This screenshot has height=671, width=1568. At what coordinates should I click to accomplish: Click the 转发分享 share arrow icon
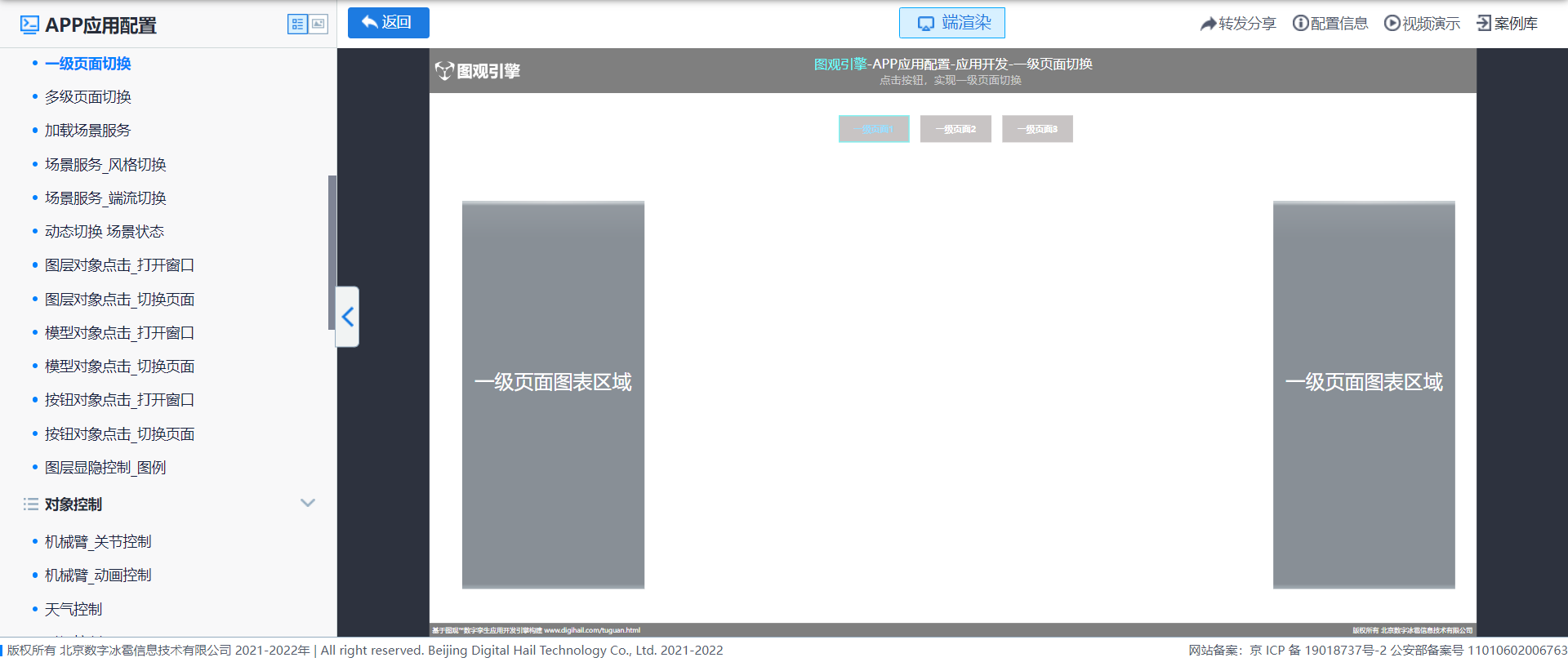tap(1208, 24)
